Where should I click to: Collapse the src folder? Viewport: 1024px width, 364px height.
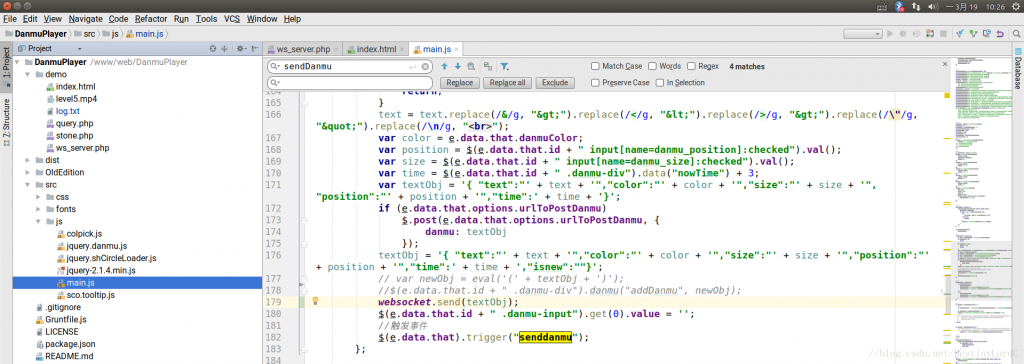tap(27, 185)
